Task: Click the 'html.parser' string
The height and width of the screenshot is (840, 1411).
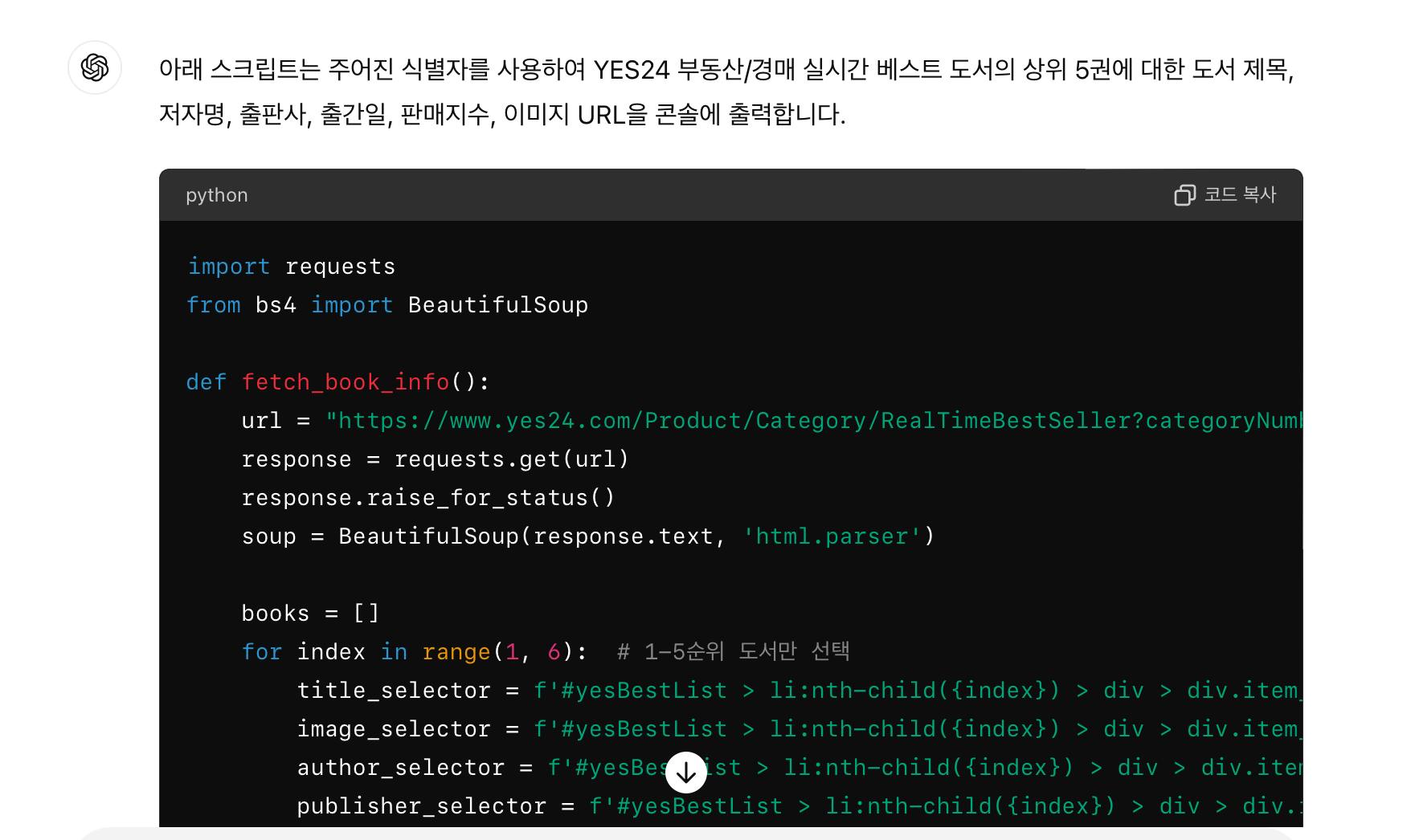Action: (x=832, y=536)
